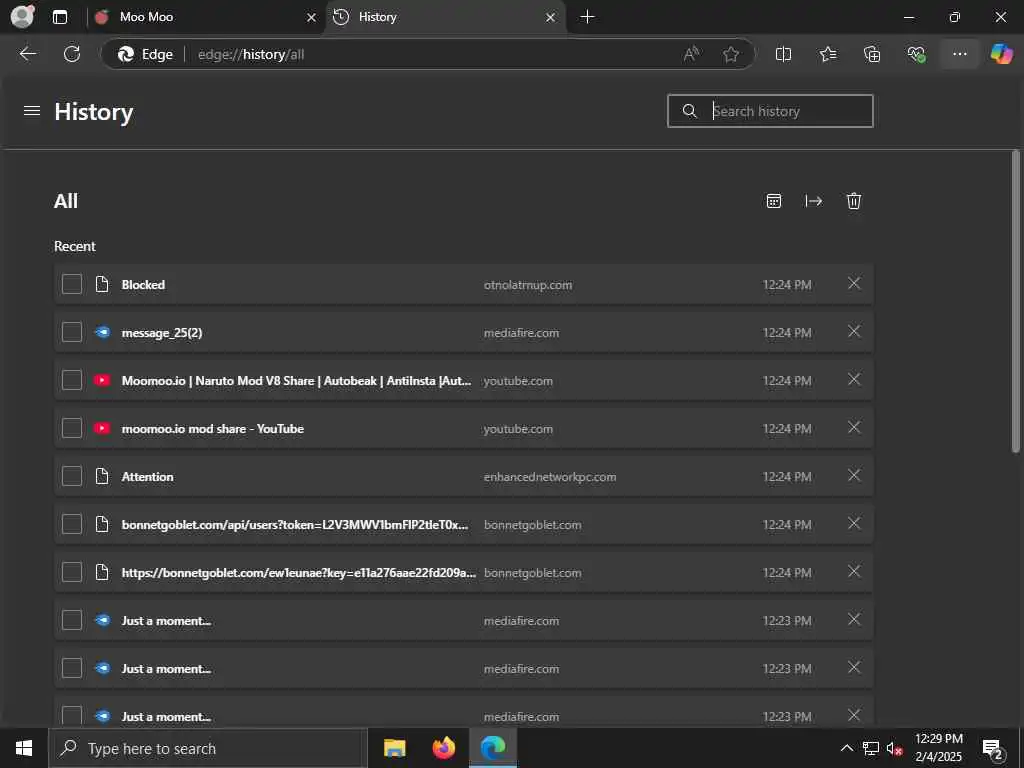
Task: Click the Edge taskbar icon
Action: [x=493, y=748]
